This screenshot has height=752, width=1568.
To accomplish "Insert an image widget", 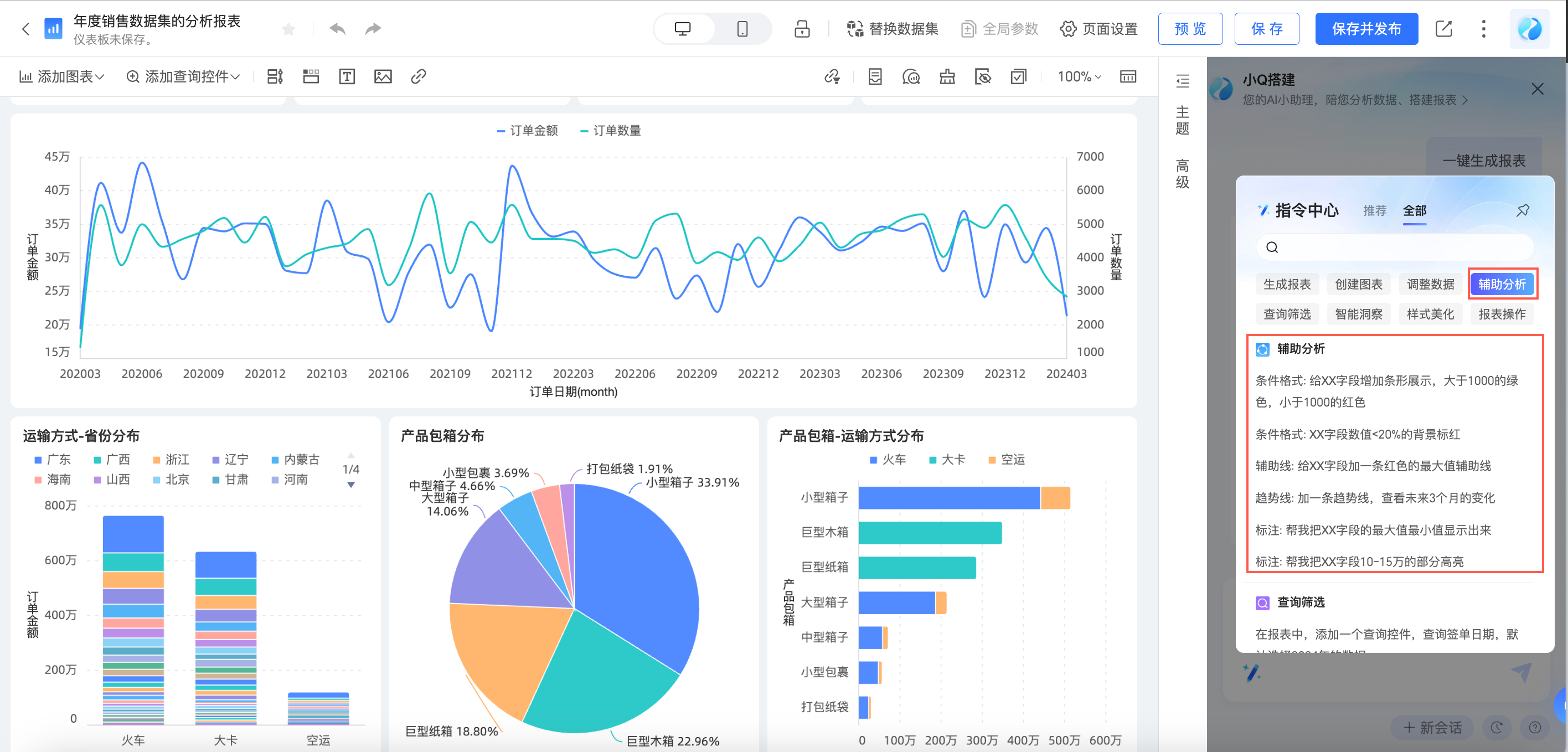I will (x=382, y=77).
